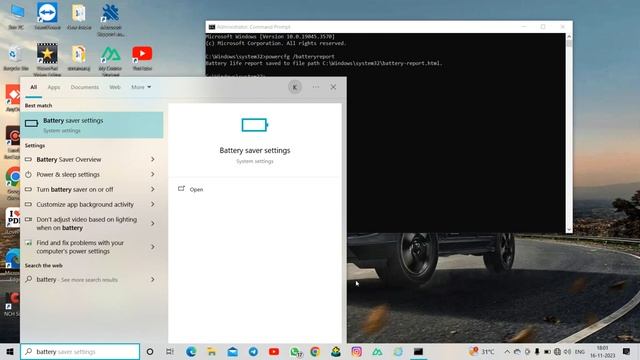This screenshot has height=360, width=640.
Task: Open the Mail app on taskbar
Action: [233, 351]
